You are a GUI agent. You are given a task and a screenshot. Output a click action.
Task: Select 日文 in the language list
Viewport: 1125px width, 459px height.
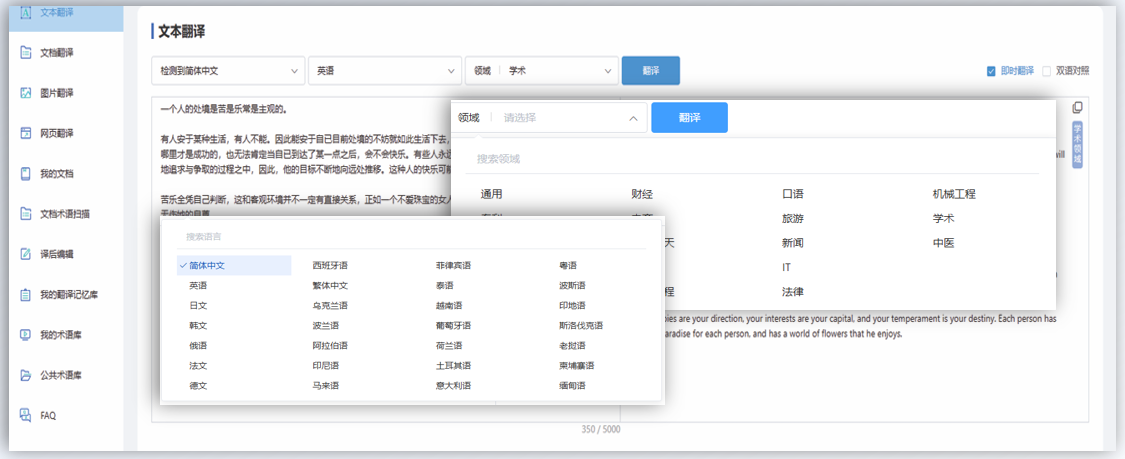pos(198,306)
